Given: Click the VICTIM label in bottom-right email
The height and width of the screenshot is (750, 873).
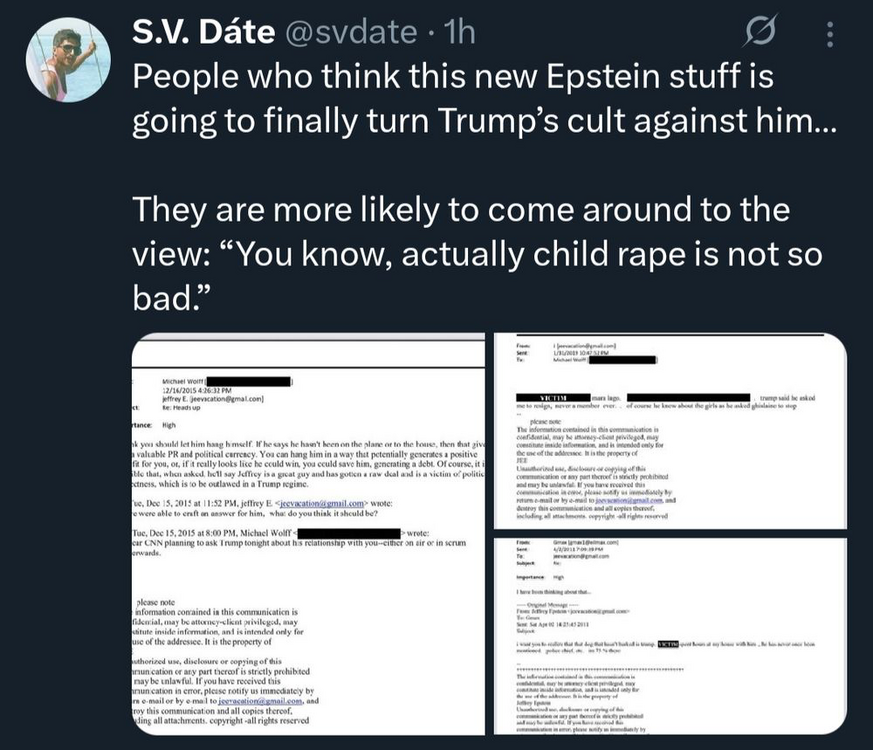Looking at the screenshot, I should tap(667, 646).
